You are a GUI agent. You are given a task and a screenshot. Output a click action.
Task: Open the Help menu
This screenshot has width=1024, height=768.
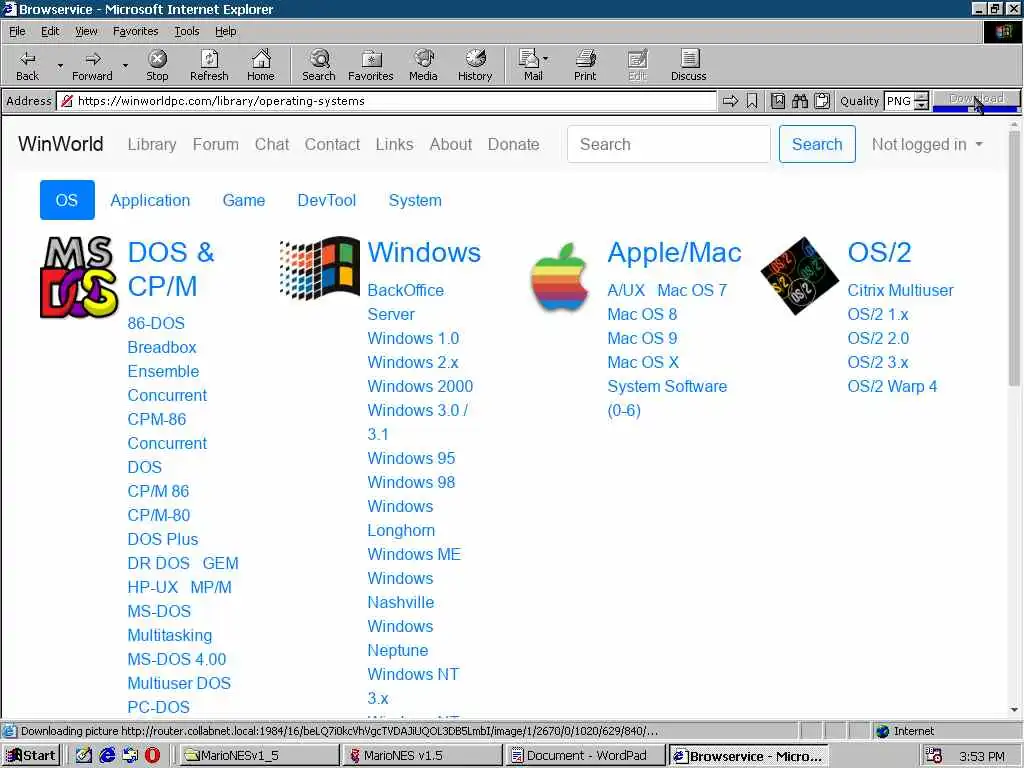pyautogui.click(x=225, y=31)
